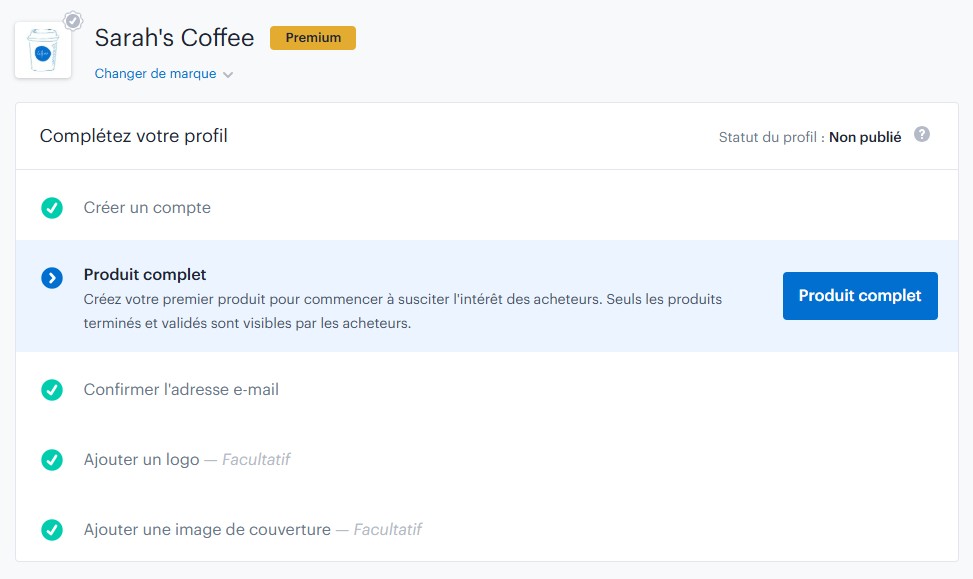Click the Complétez votre profil heading
The image size is (973, 579).
134,135
